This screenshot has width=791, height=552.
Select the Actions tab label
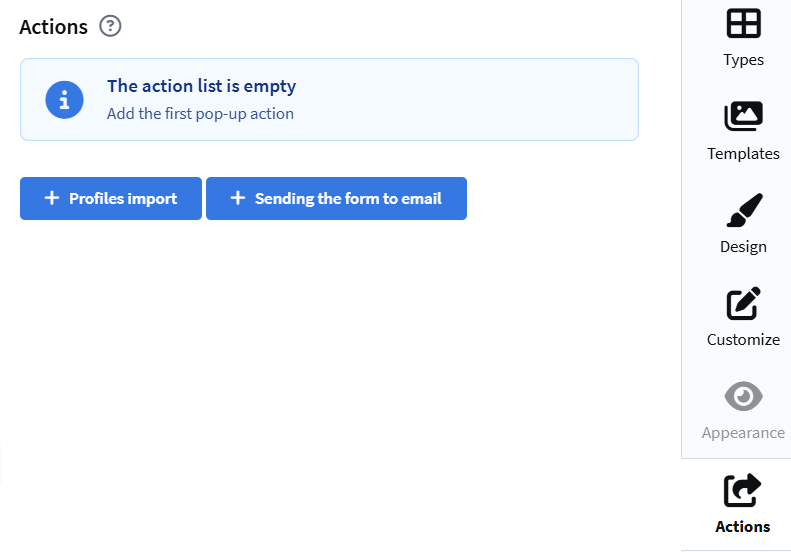pos(743,527)
